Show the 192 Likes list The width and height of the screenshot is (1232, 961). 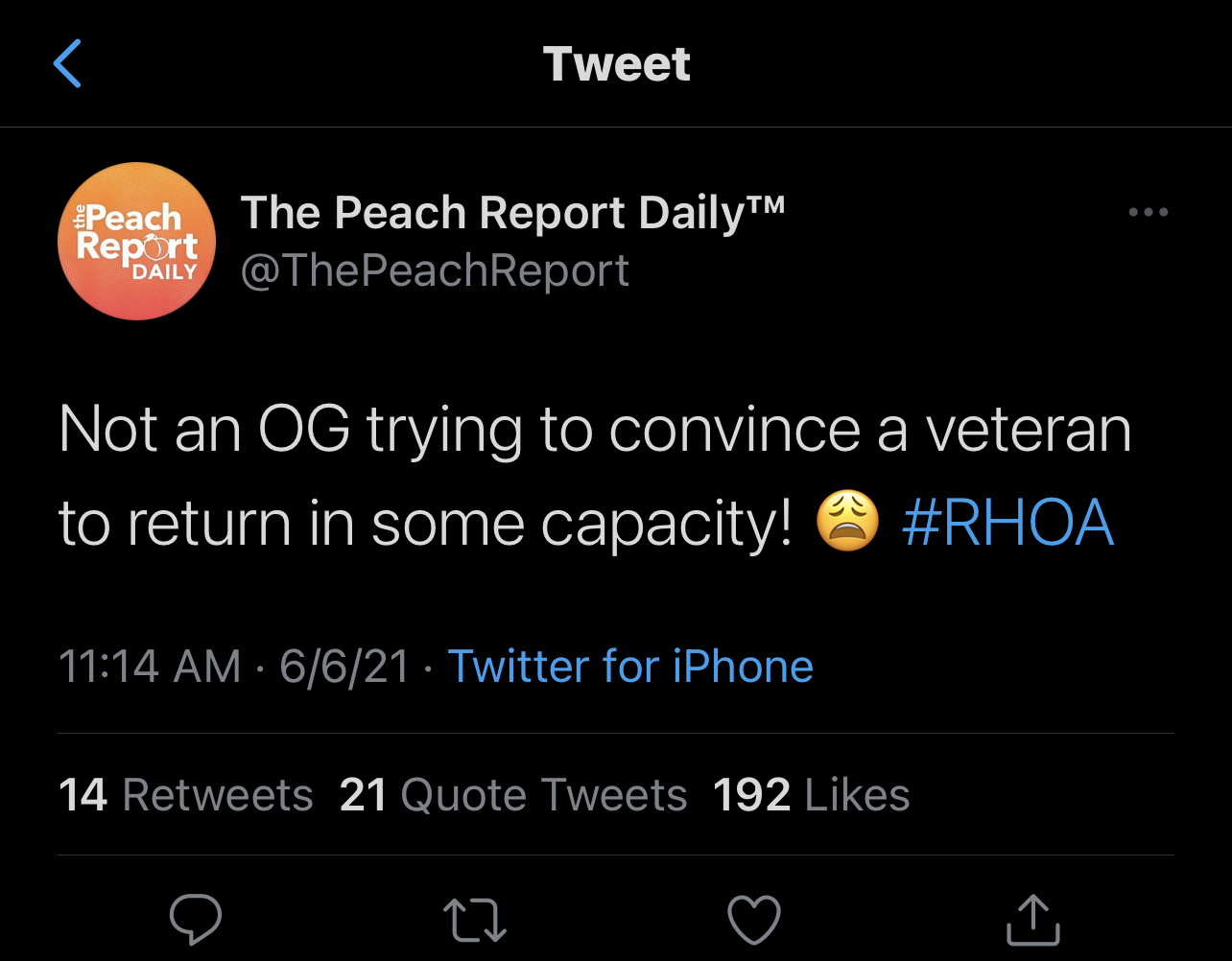point(811,795)
